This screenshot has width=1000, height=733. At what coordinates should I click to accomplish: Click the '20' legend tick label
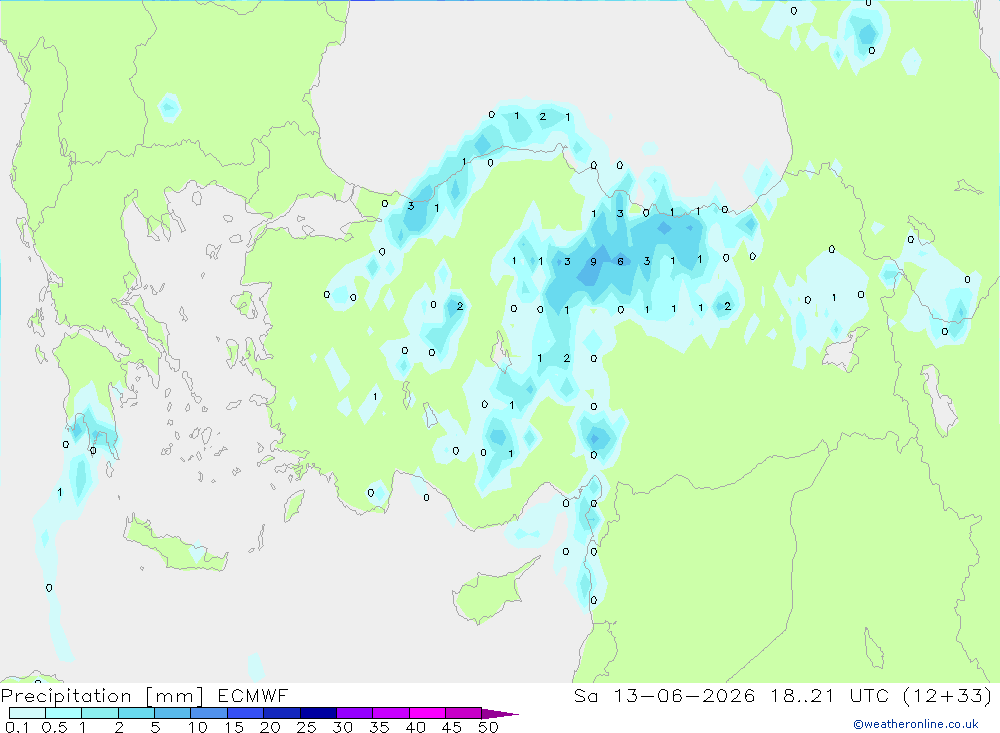click(x=270, y=727)
